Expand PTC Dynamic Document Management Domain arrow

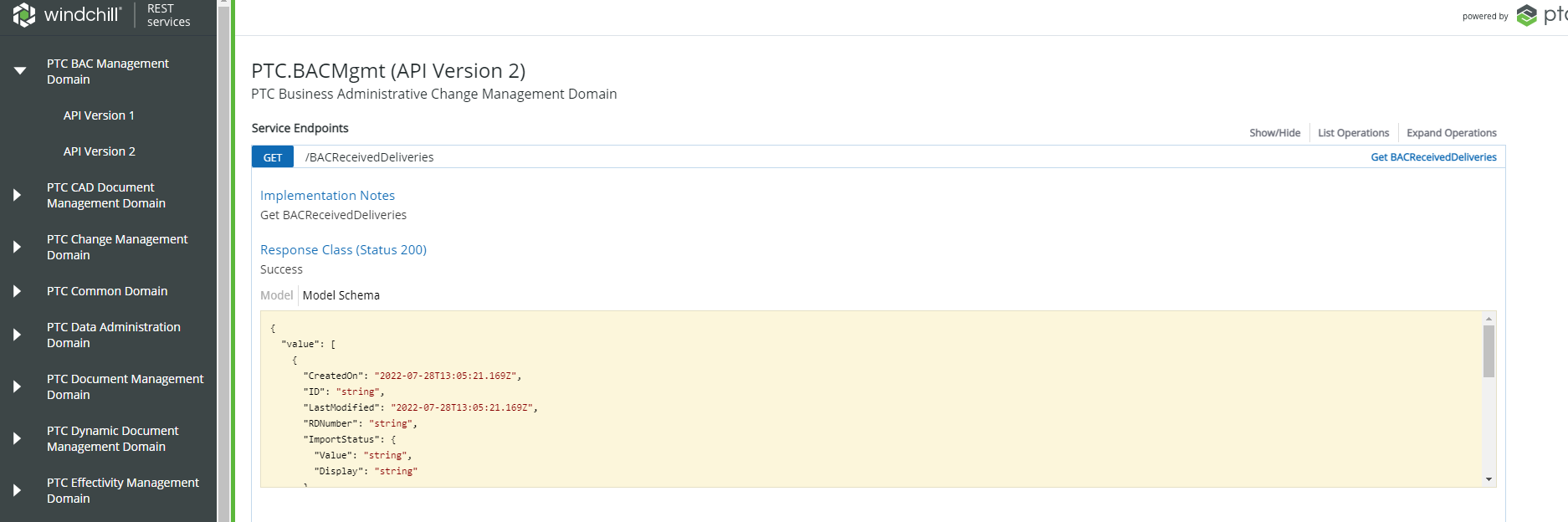18,438
